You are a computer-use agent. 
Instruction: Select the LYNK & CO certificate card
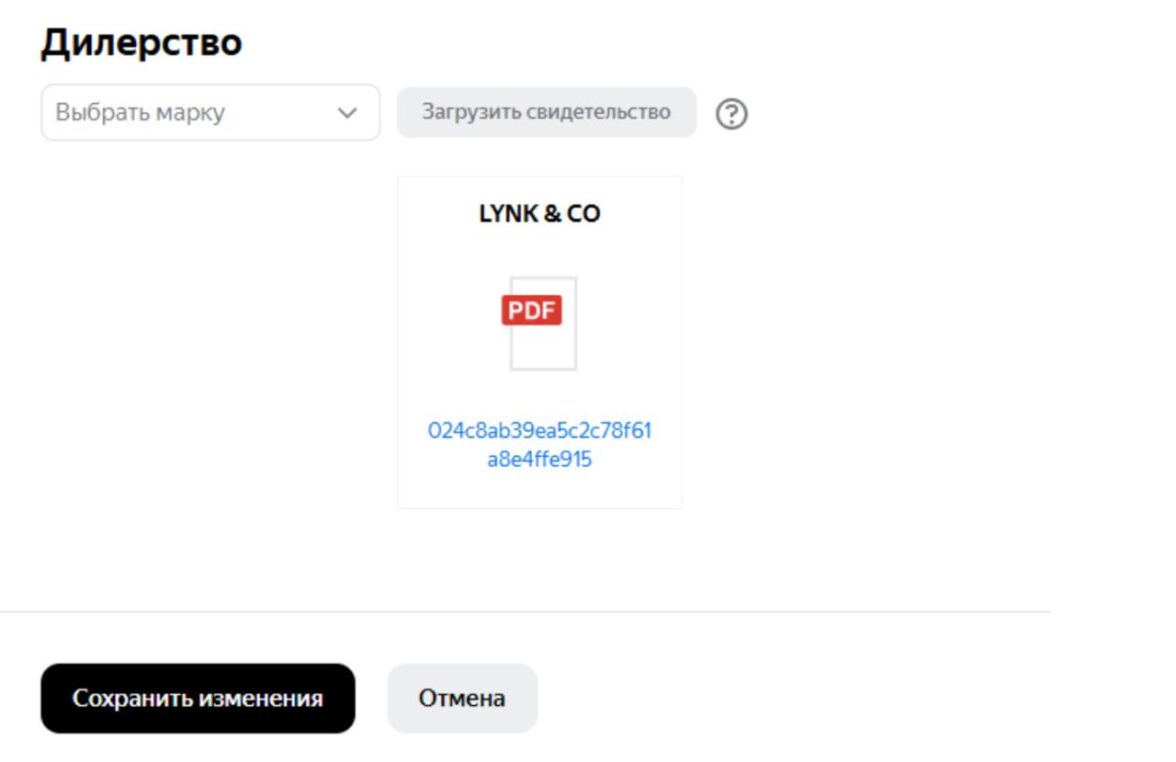coord(539,343)
